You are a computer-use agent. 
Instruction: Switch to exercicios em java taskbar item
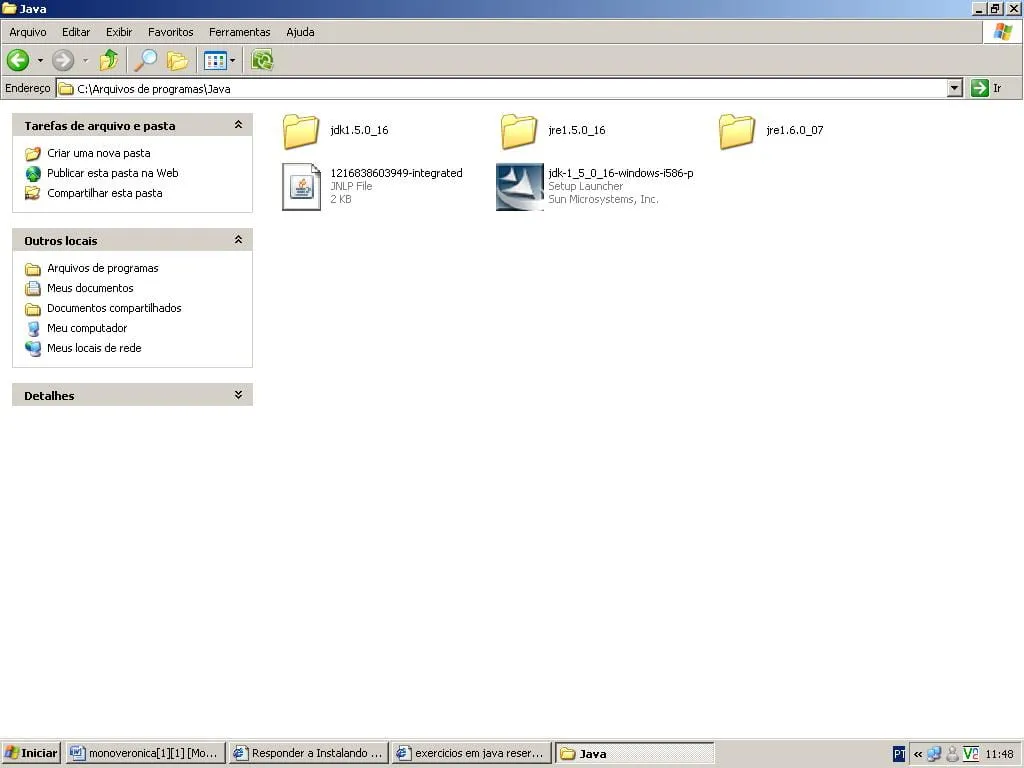click(472, 753)
